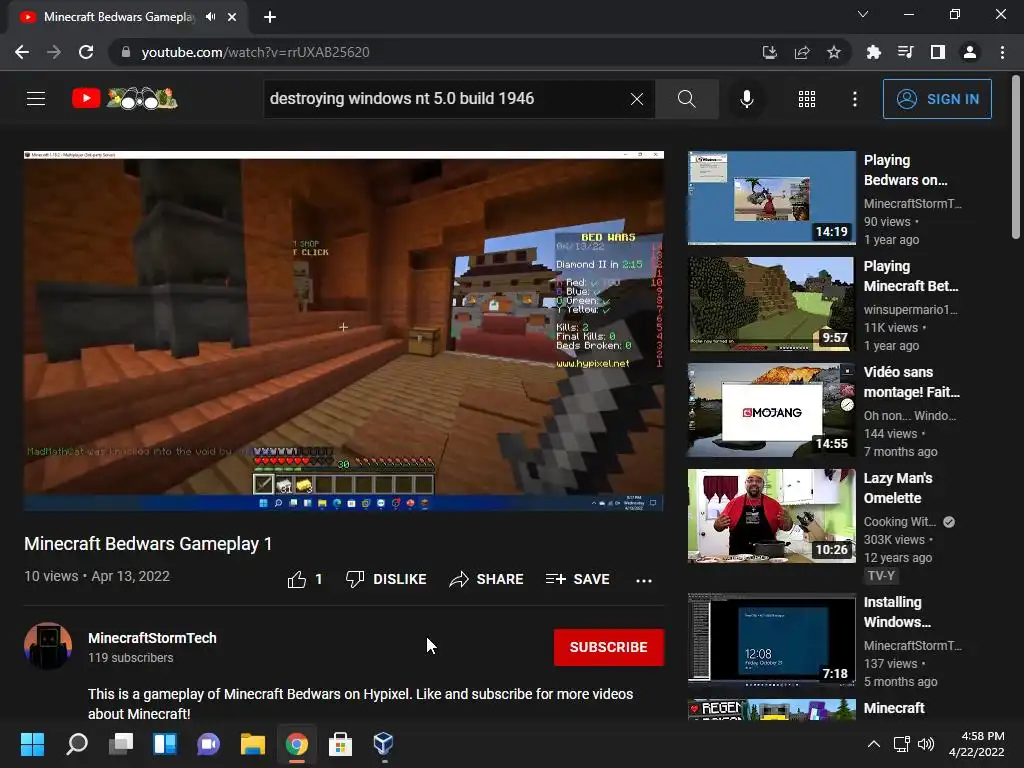Screen dimensions: 1024x768
Task: Open 'Playing Minecraft Bet...' 9:57 thumbnail
Action: coord(771,304)
